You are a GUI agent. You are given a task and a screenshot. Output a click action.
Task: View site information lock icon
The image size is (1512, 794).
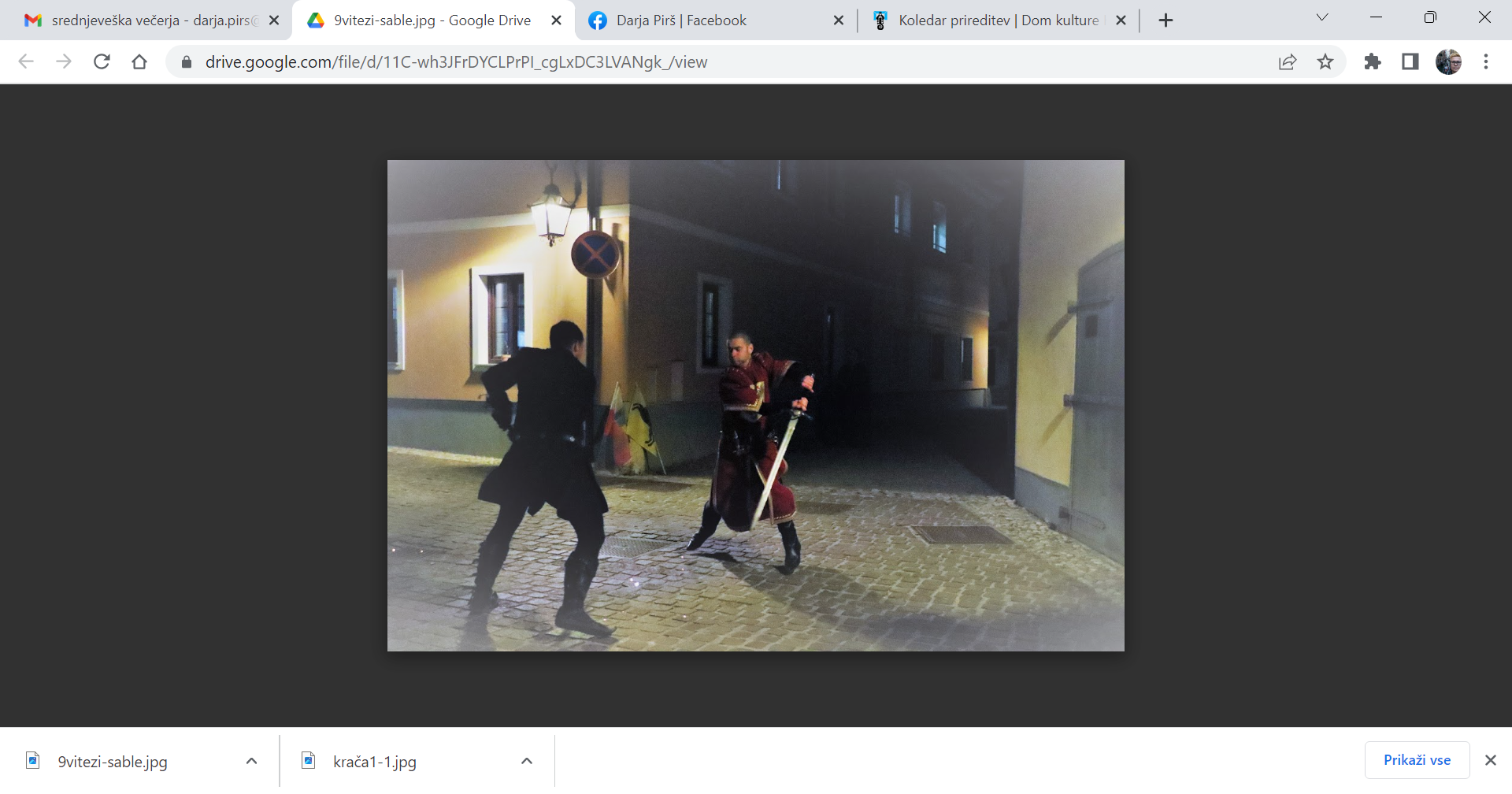[187, 62]
